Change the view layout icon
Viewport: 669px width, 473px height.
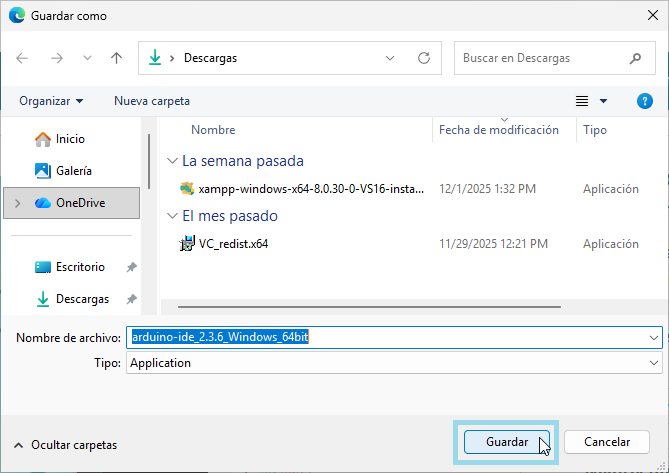582,101
